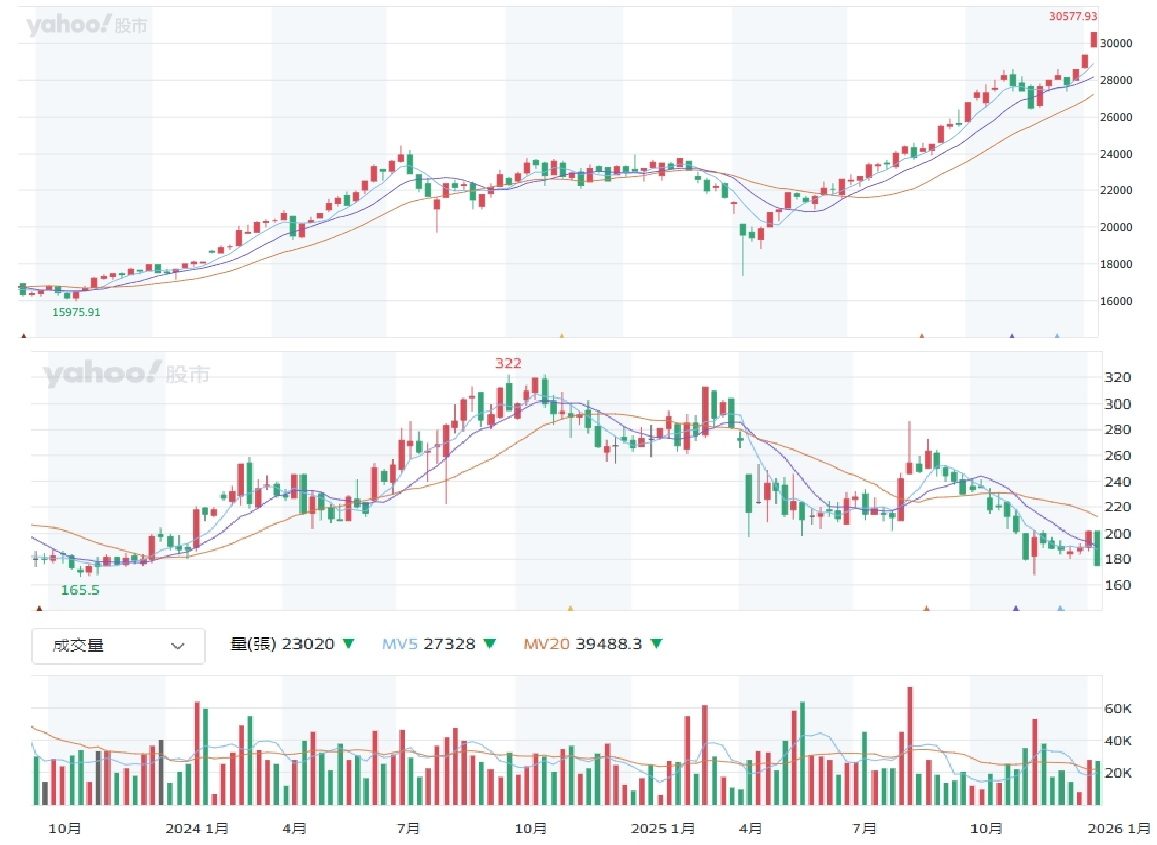The height and width of the screenshot is (845, 1157).
Task: Click the orange triangle marker under the index chart
Action: [561, 338]
